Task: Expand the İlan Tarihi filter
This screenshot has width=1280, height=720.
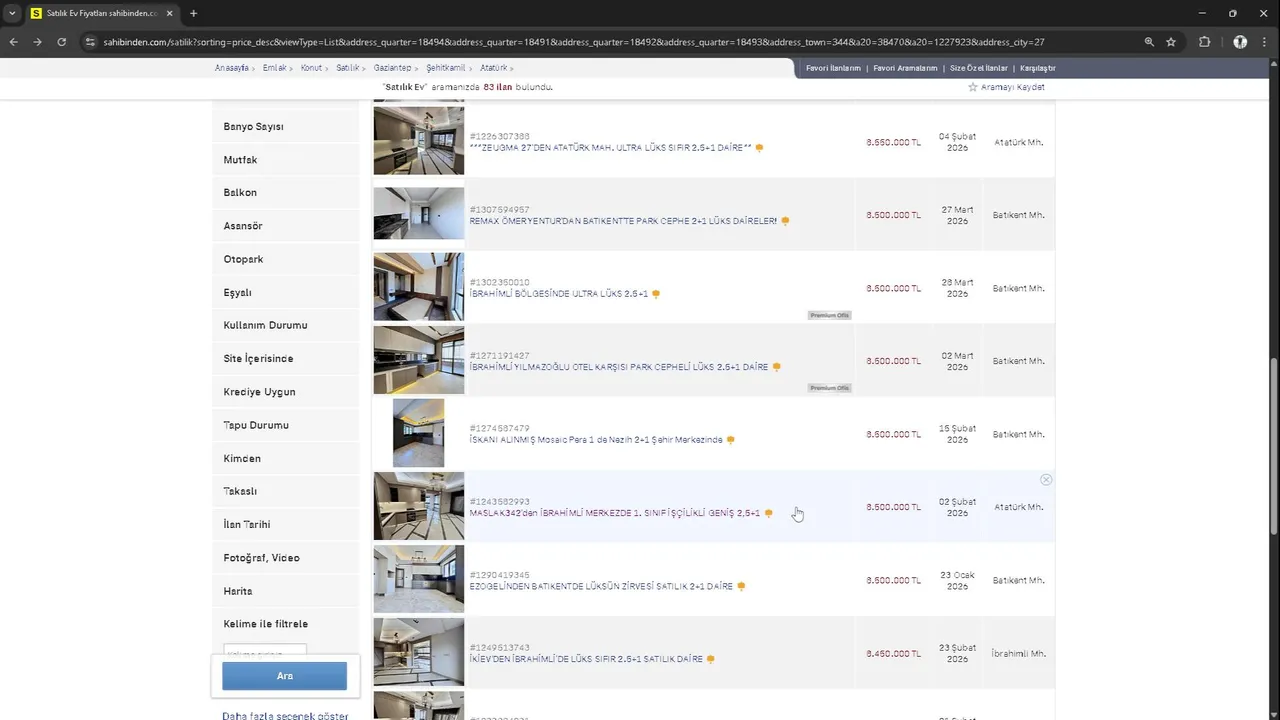Action: pos(284,525)
